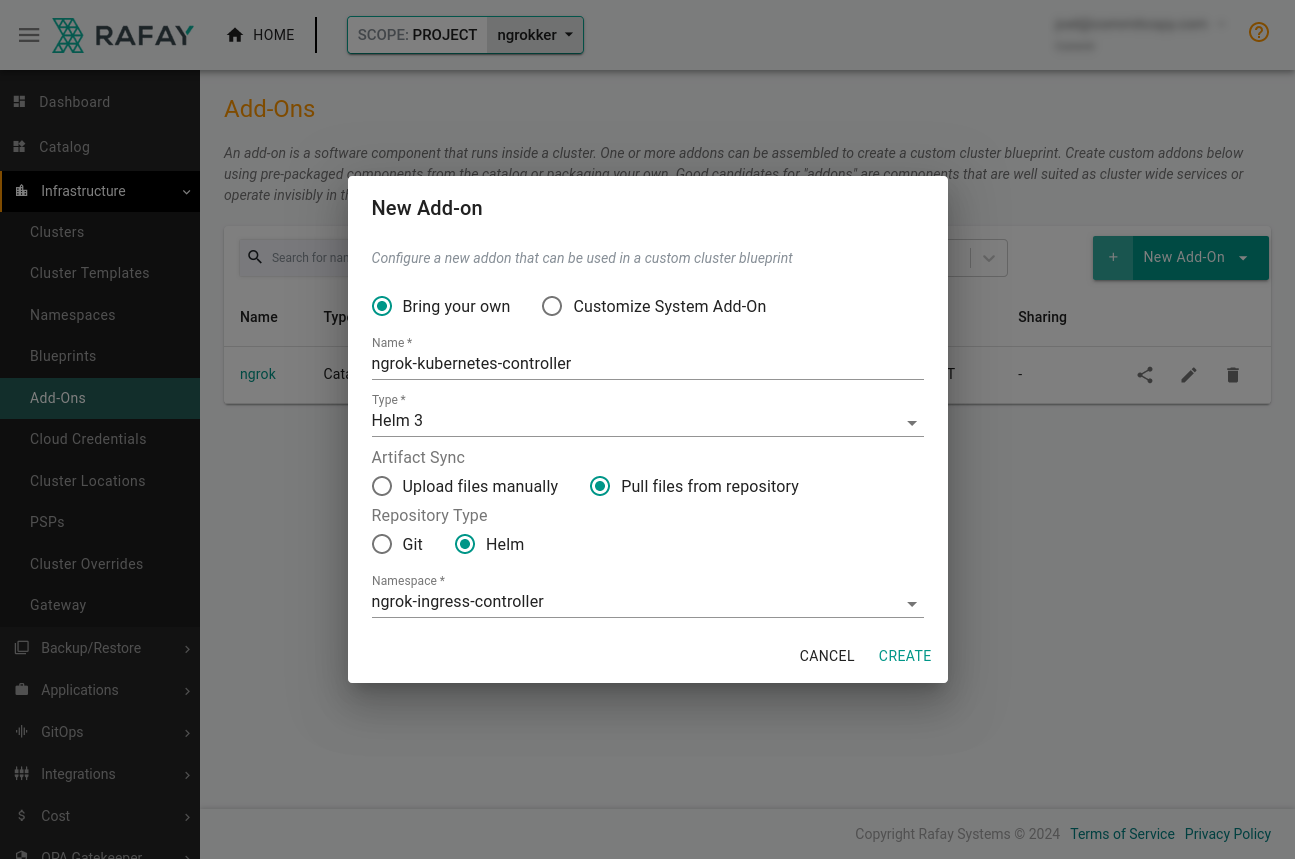Click the plus icon on New Add-On
Image resolution: width=1295 pixels, height=859 pixels.
pos(1113,257)
